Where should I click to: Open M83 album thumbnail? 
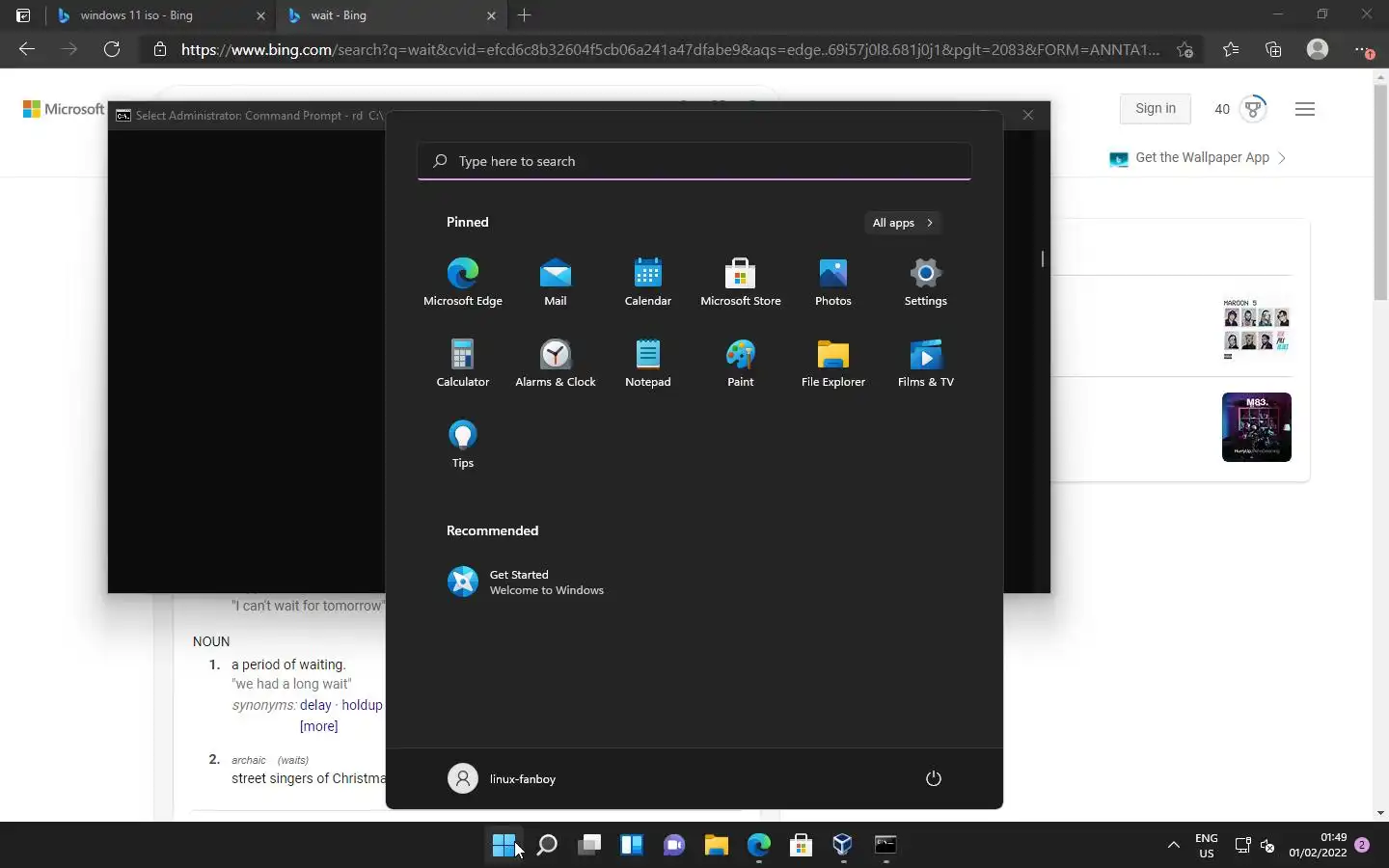click(1256, 427)
